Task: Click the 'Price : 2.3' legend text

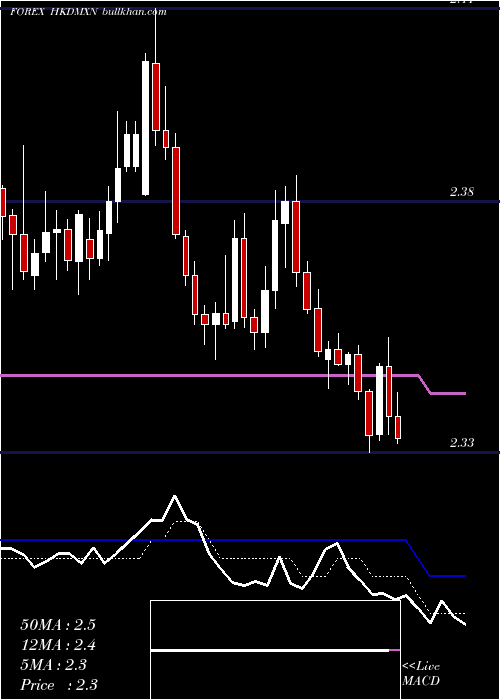Action: coord(59,685)
